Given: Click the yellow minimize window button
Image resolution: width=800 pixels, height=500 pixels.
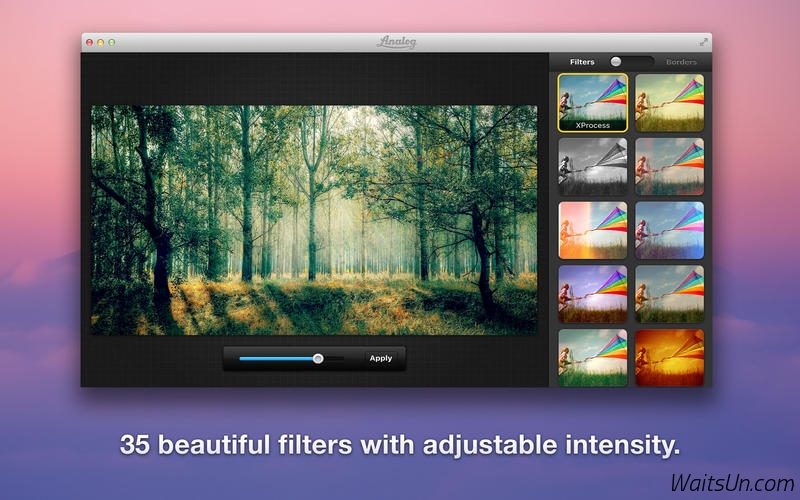Looking at the screenshot, I should (101, 42).
